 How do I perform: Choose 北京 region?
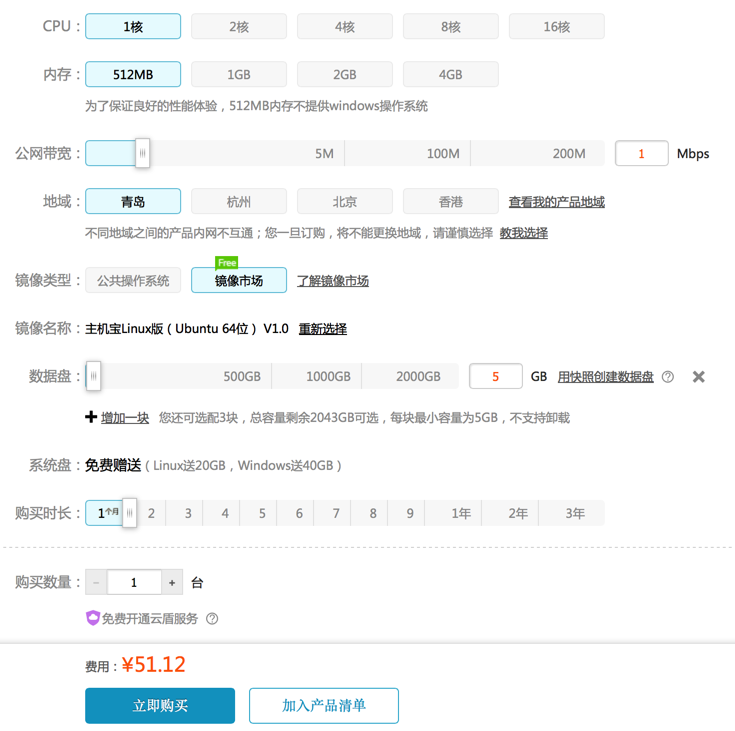345,201
